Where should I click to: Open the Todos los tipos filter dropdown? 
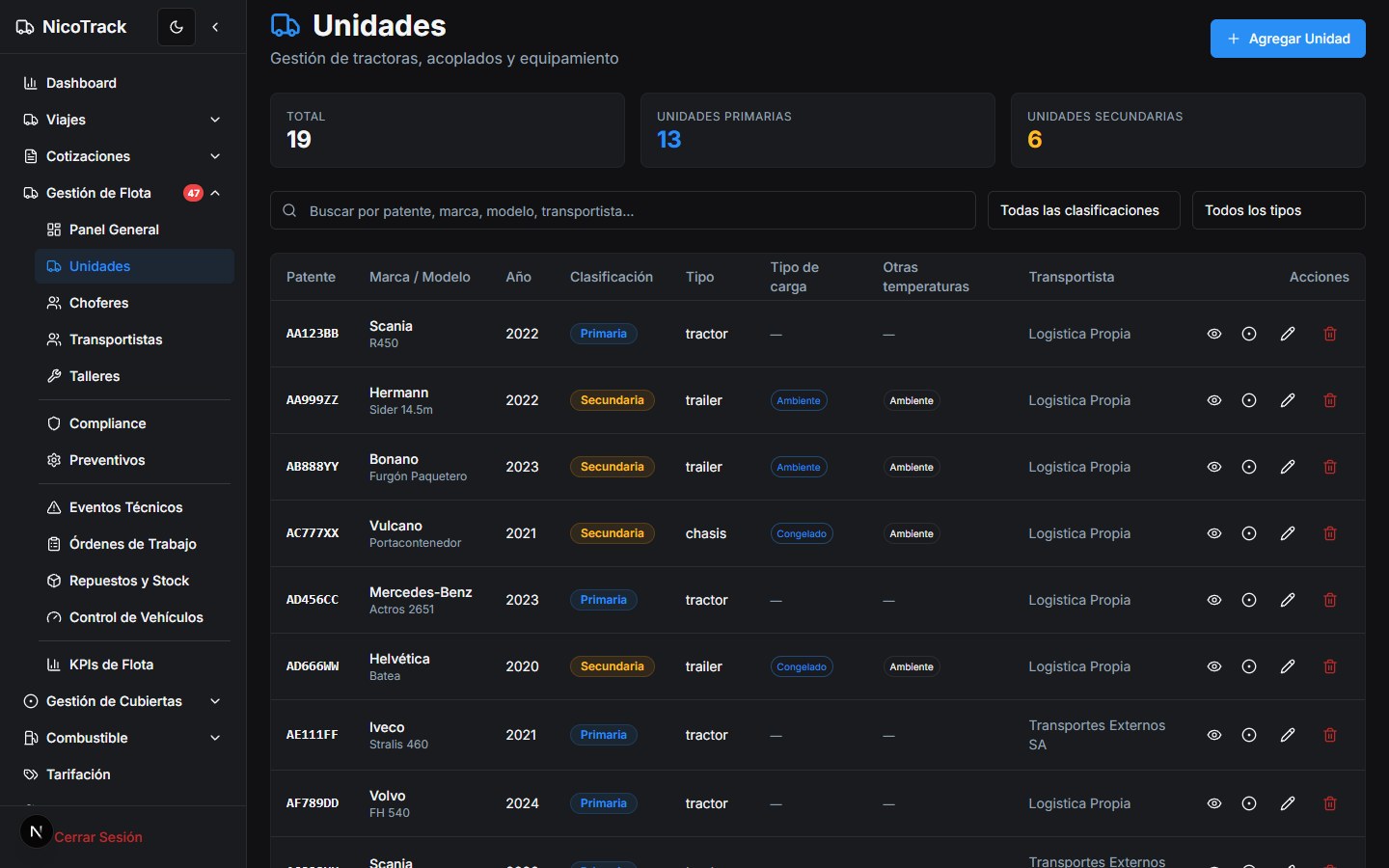click(1278, 210)
